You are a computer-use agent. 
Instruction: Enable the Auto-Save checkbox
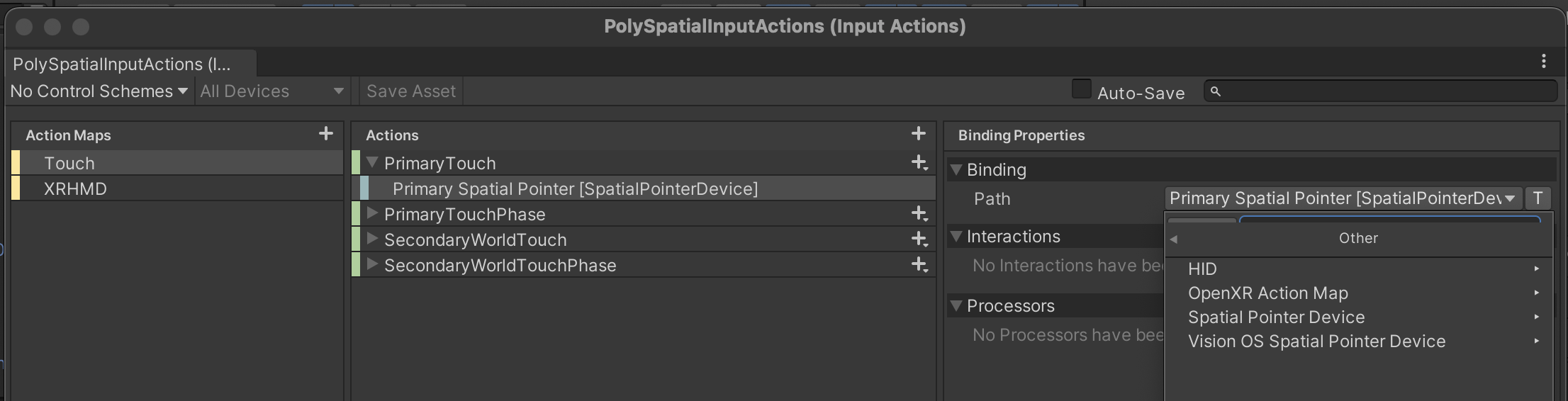point(1081,89)
